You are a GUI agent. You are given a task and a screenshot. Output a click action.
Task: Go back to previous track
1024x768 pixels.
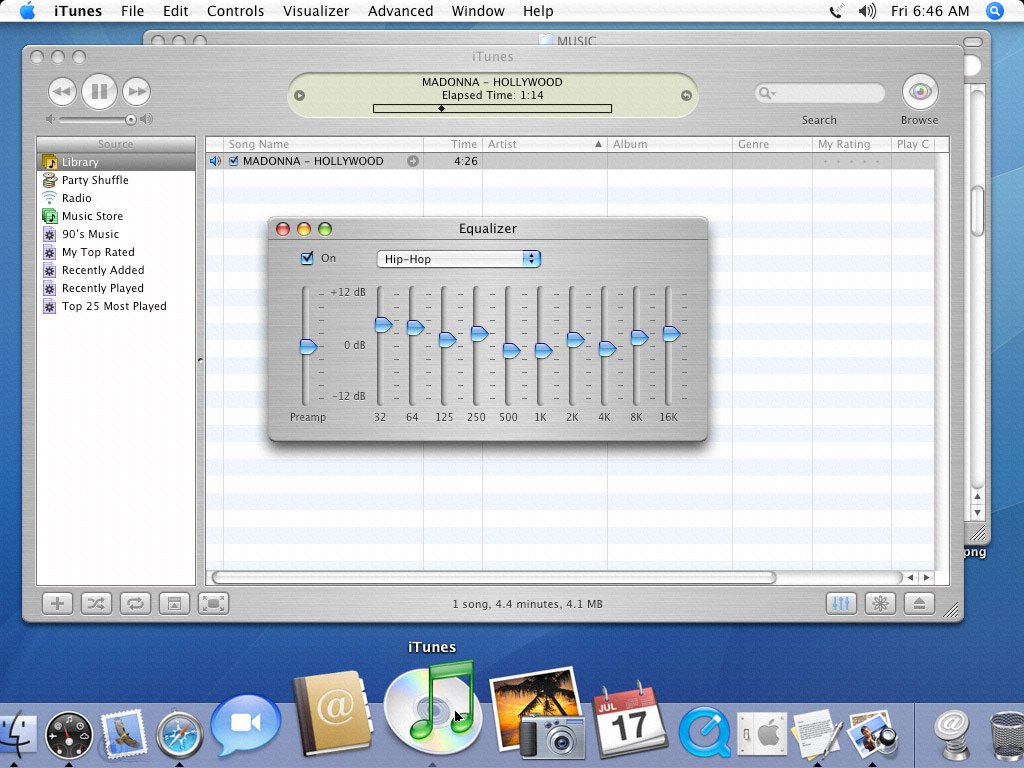62,92
